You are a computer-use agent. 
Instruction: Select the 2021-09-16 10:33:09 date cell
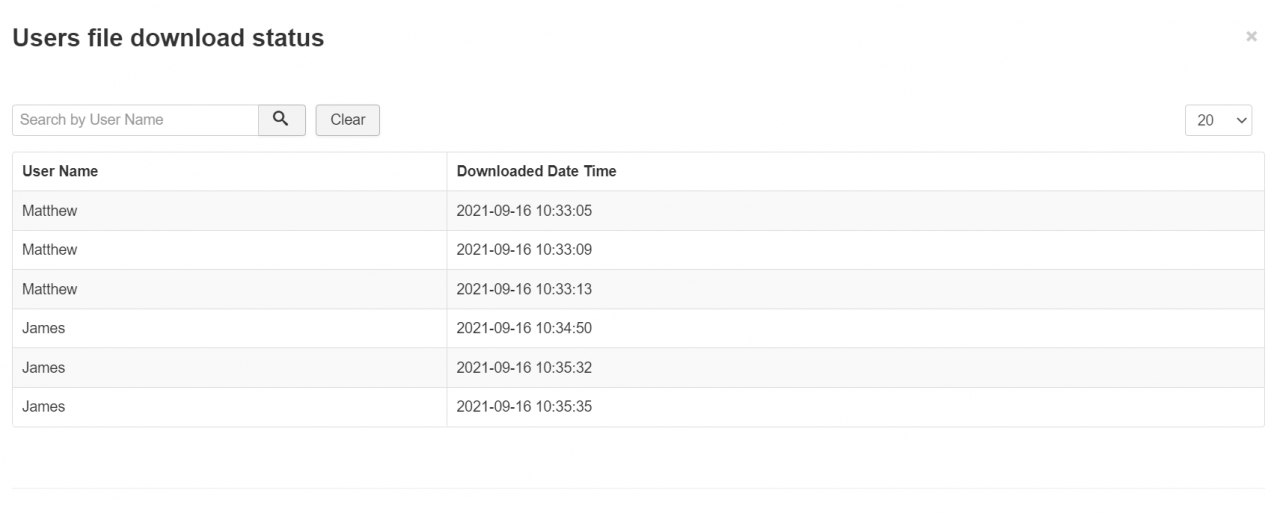tap(524, 250)
